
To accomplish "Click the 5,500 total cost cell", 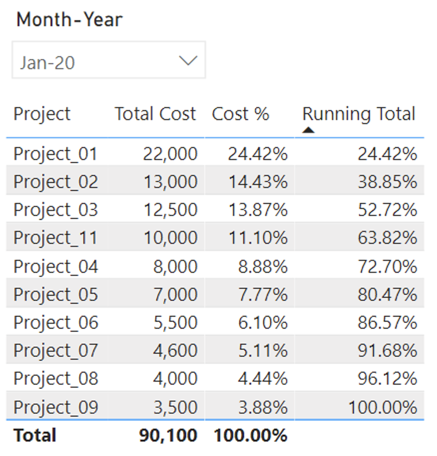I will pyautogui.click(x=175, y=323).
